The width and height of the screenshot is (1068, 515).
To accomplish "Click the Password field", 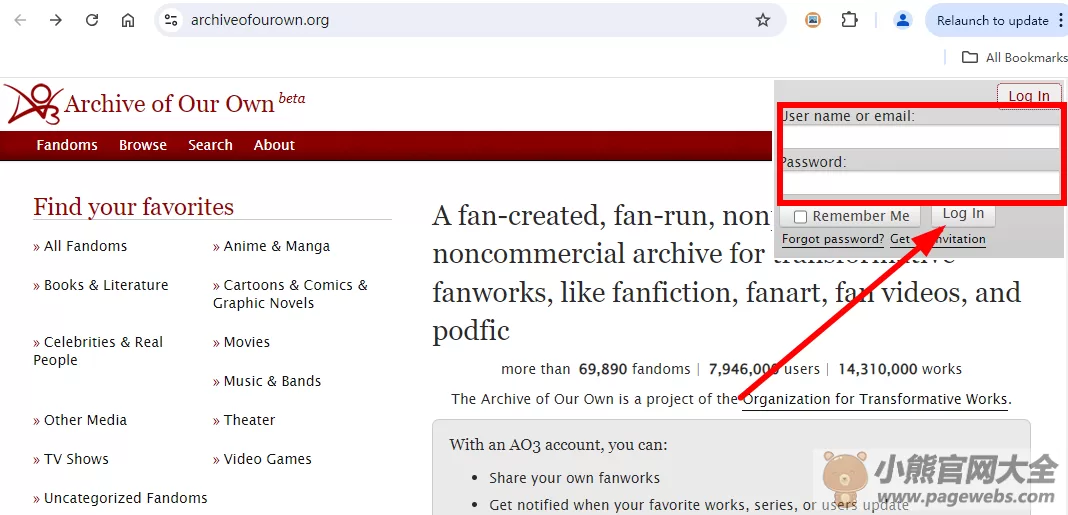I will point(921,184).
